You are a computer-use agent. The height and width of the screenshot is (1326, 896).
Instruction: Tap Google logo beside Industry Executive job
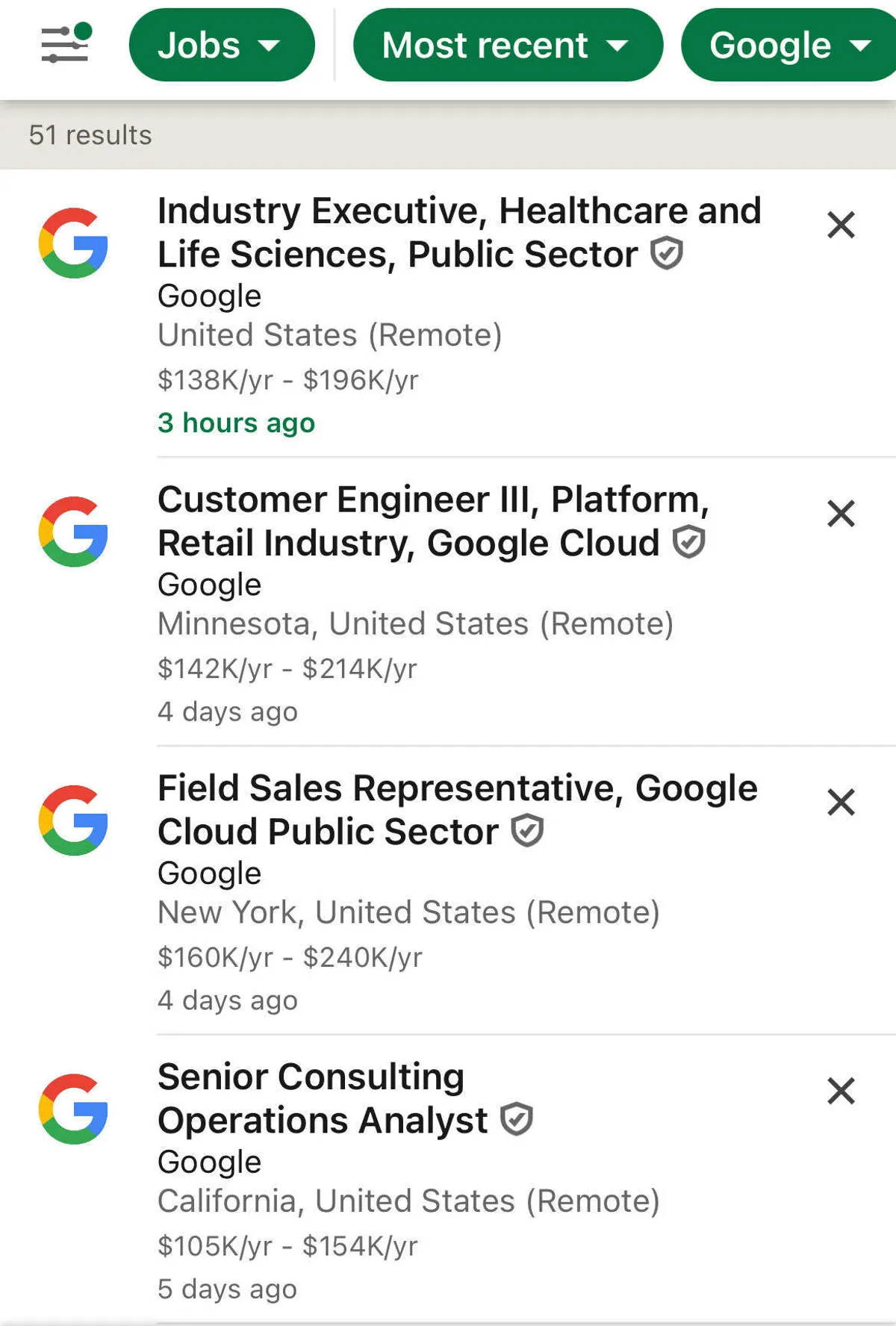pyautogui.click(x=73, y=243)
